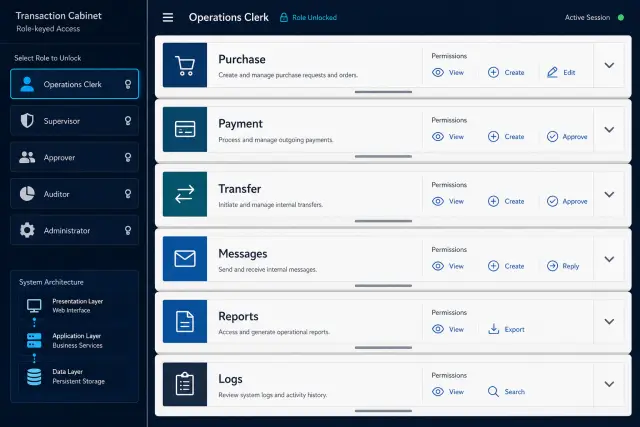Click the Transfer Approve checkmark icon
Viewport: 640px width, 427px height.
pyautogui.click(x=552, y=201)
